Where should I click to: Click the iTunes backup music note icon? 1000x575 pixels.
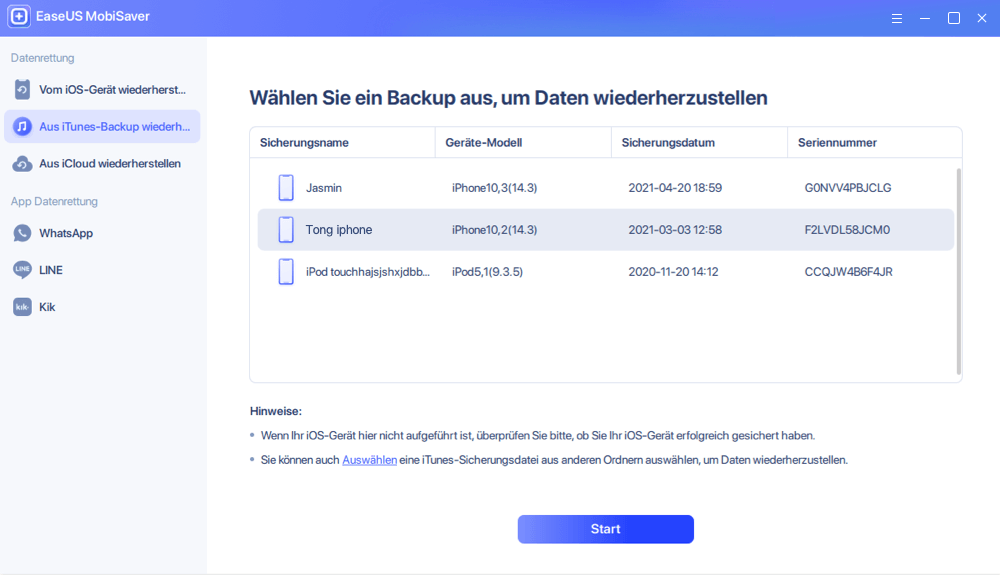coord(22,127)
